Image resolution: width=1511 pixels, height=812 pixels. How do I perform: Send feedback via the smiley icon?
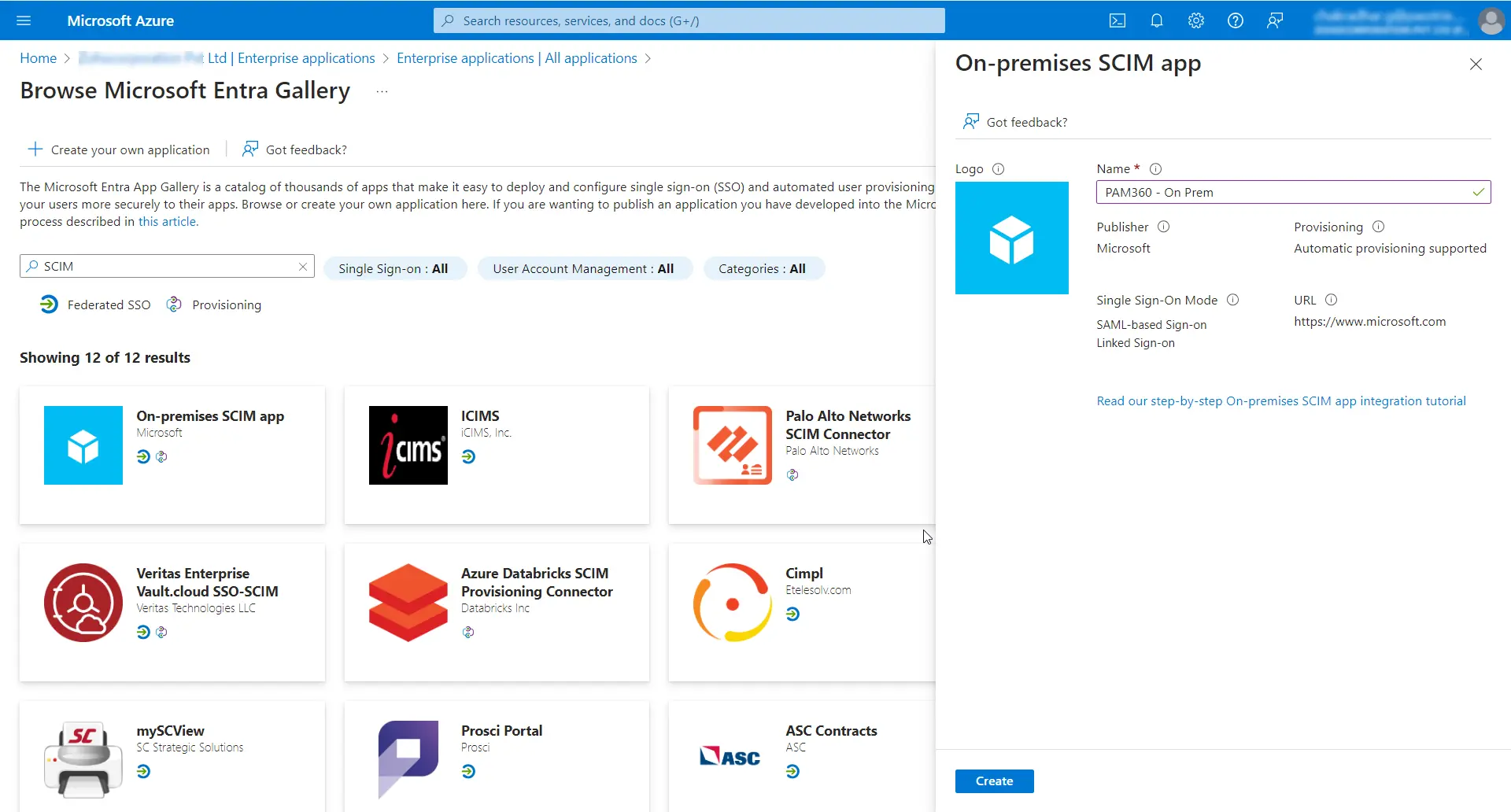(x=1275, y=20)
